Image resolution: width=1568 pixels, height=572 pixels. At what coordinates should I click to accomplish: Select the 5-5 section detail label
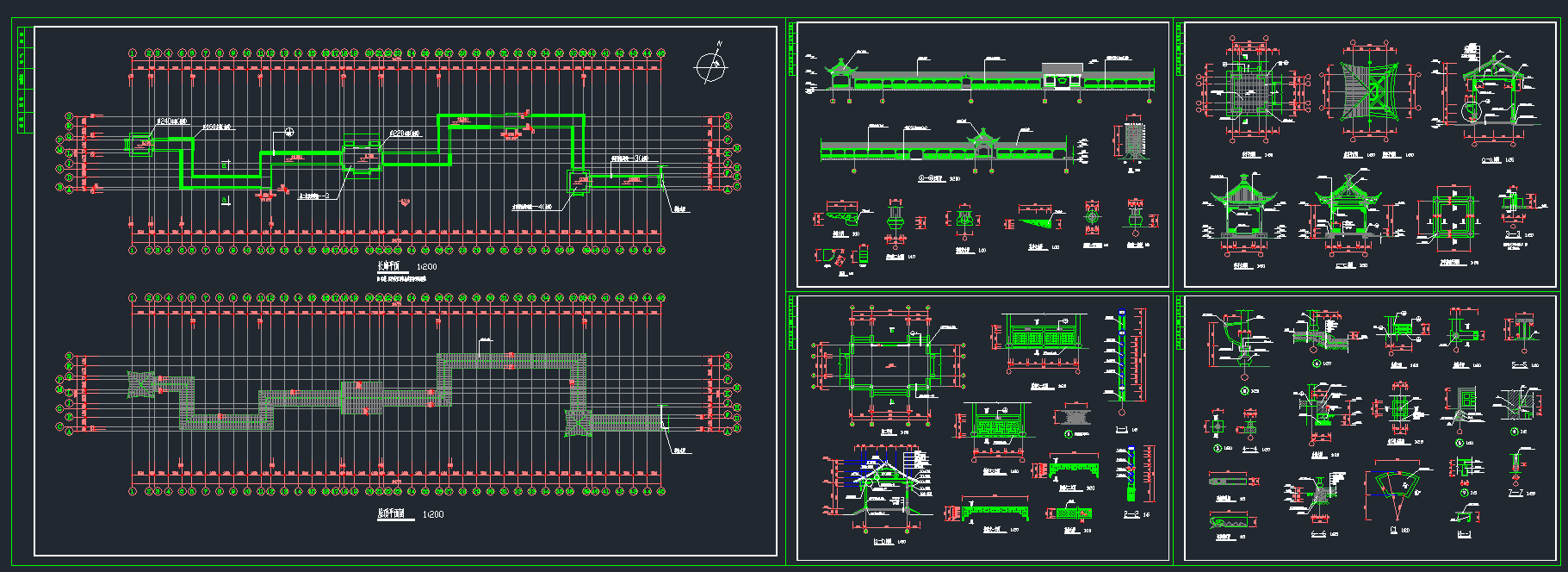(x=1520, y=365)
